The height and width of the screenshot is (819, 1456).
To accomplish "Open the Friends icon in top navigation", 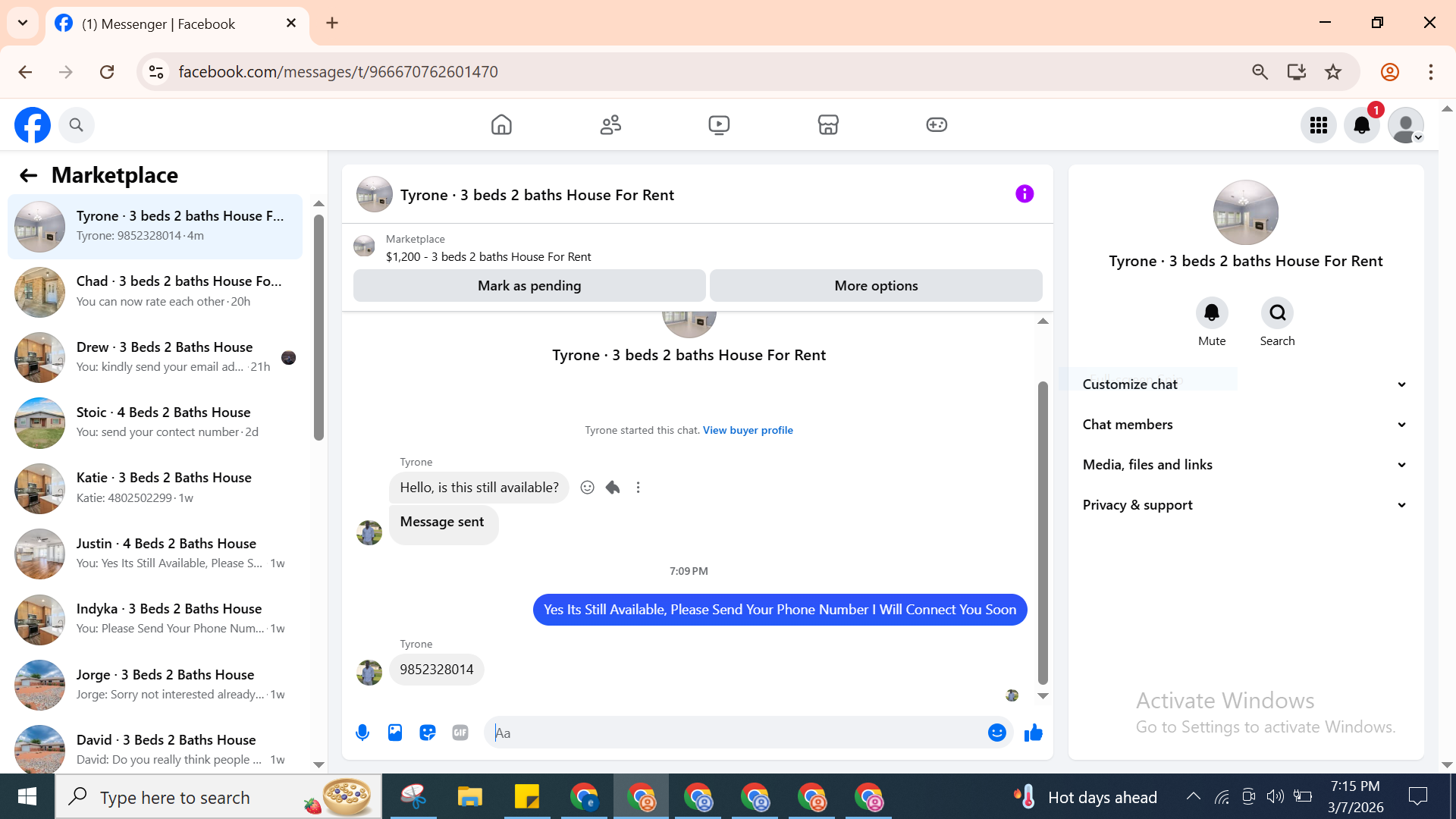I will tap(610, 124).
